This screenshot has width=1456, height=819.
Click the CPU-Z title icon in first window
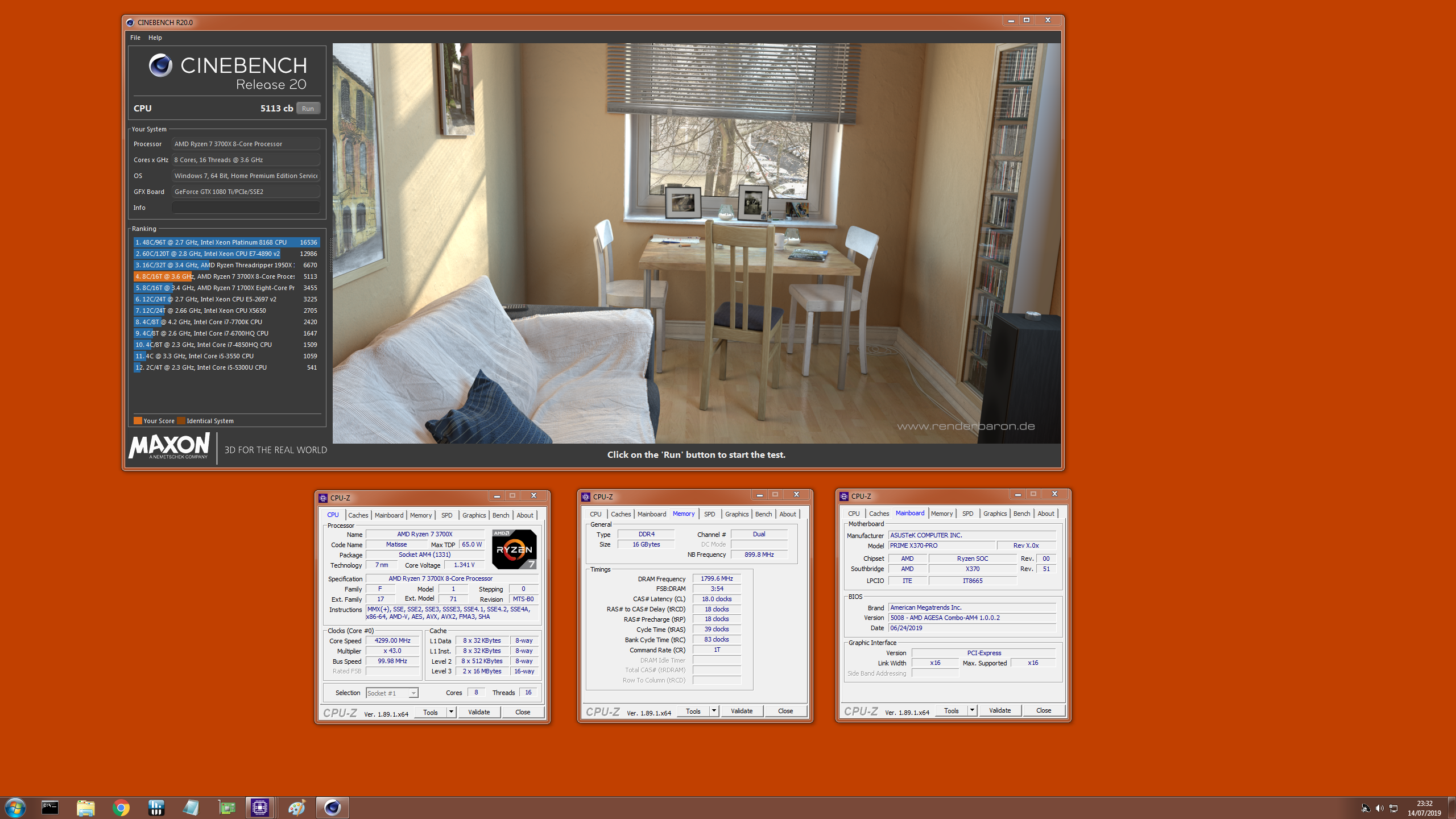323,498
